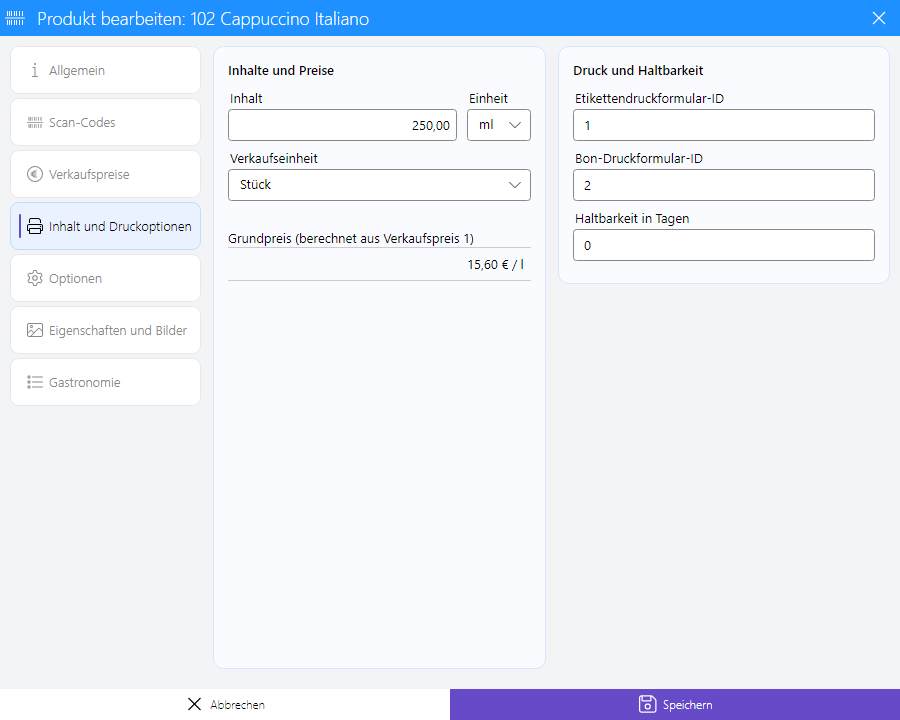Click the list icon beside Gastronomie

[x=35, y=382]
